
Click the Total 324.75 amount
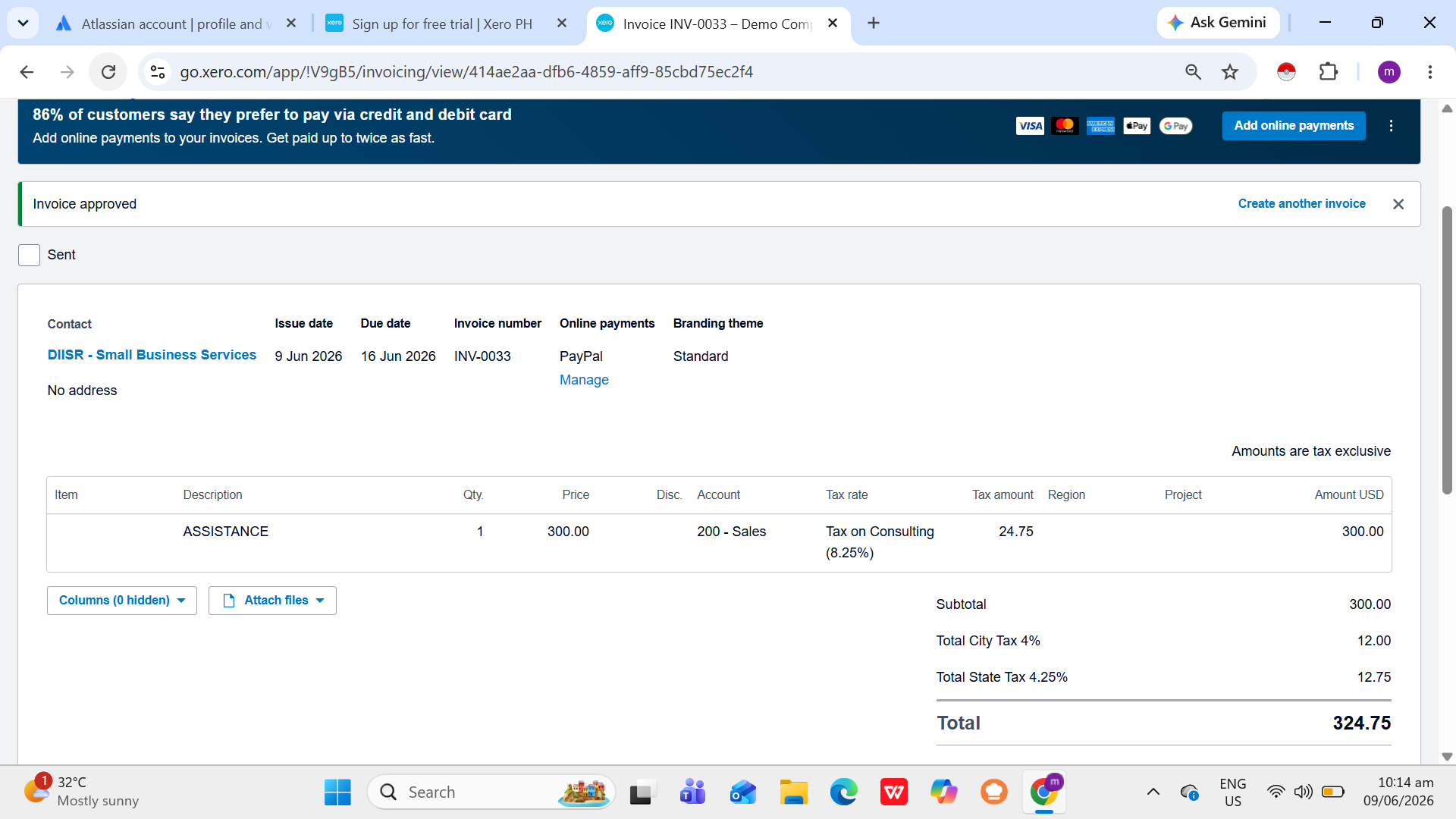pyautogui.click(x=1361, y=723)
